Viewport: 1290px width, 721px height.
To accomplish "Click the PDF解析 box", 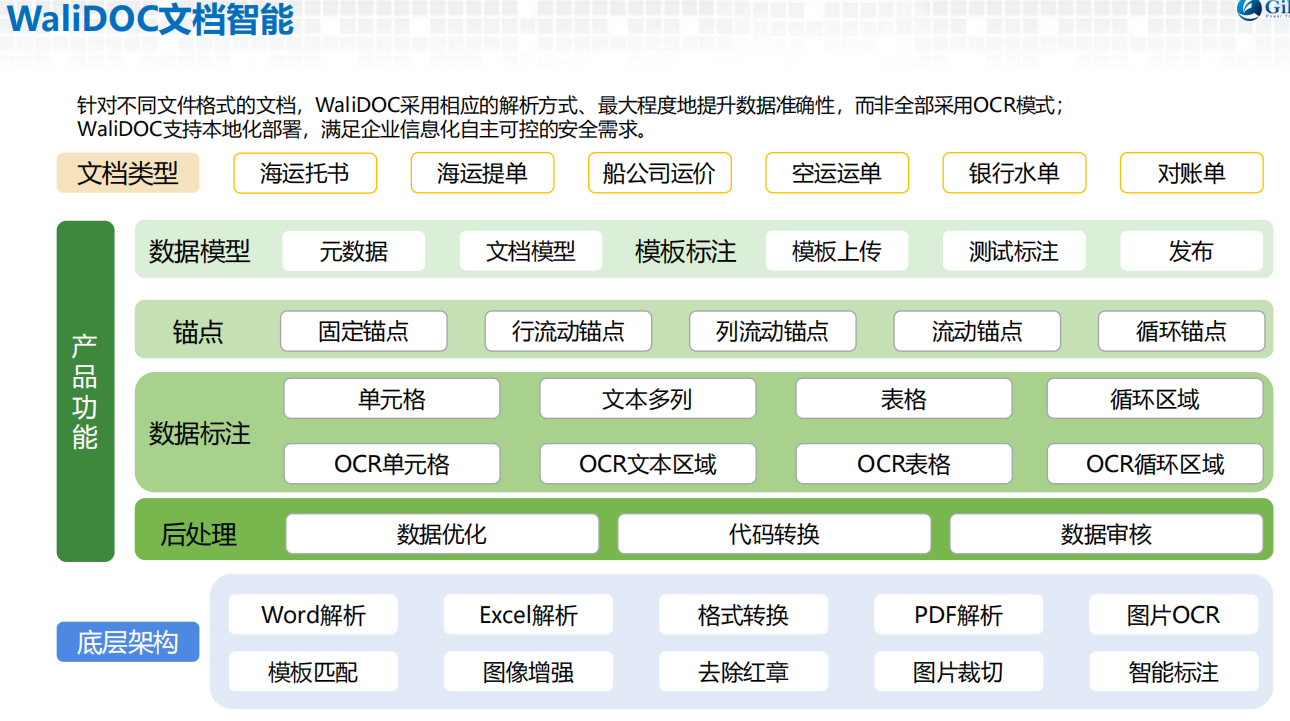I will point(958,614).
